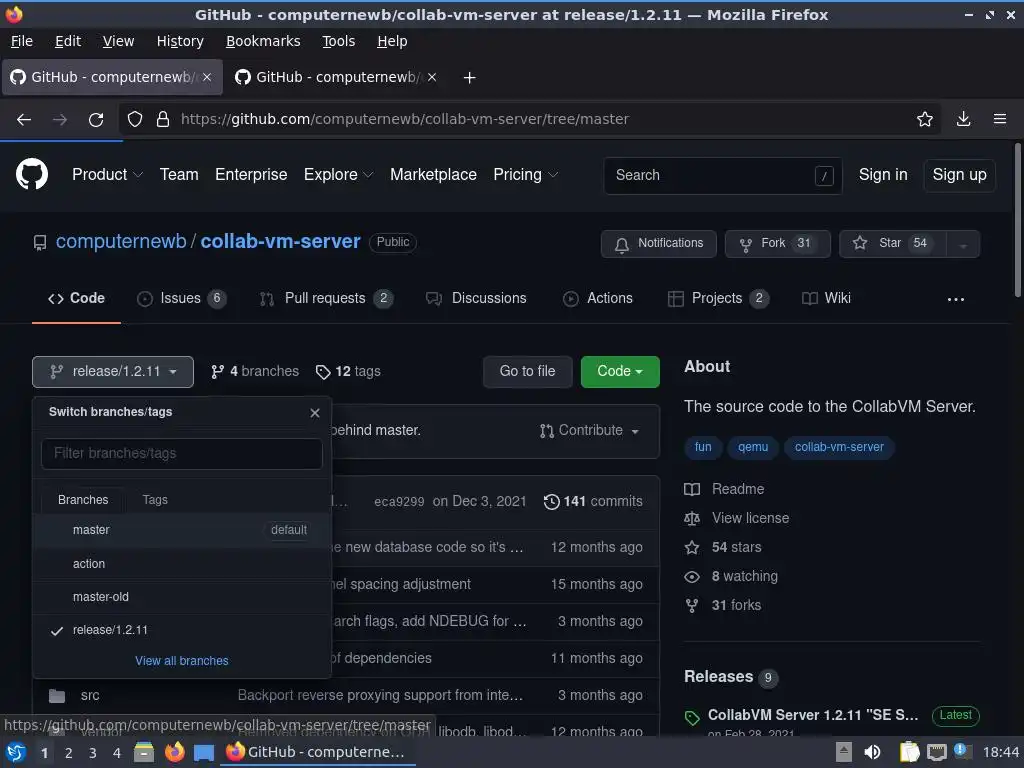Open the taskbar volume control icon
Viewport: 1024px width, 768px height.
pyautogui.click(x=872, y=752)
